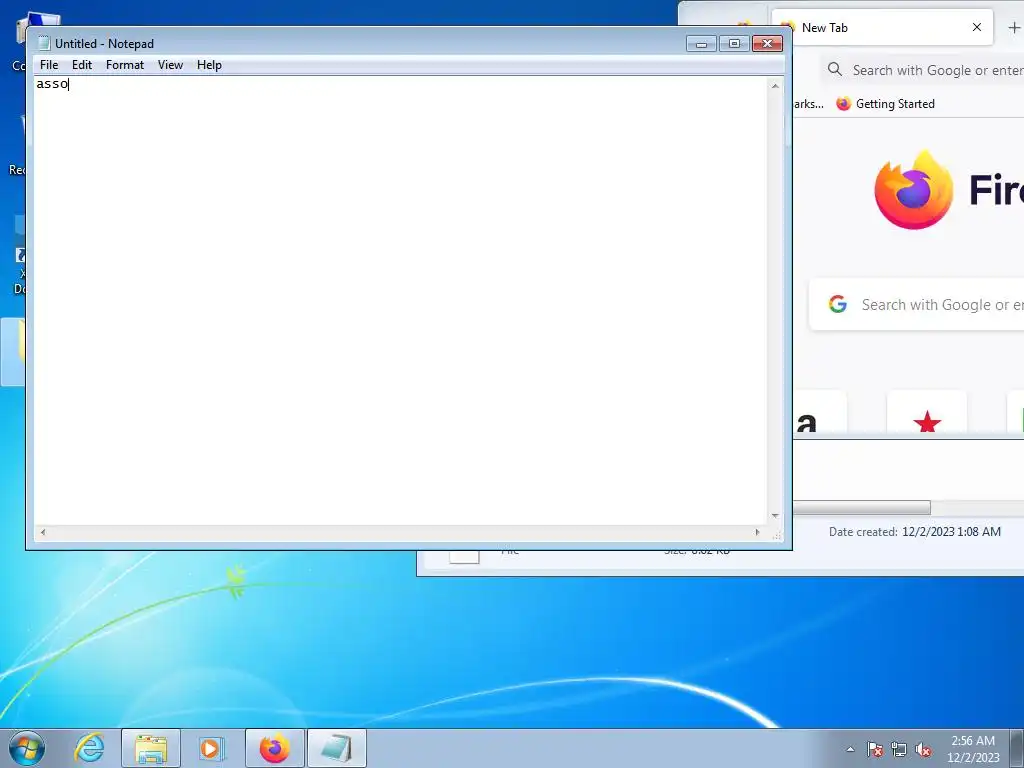The width and height of the screenshot is (1024, 768).
Task: Select the New Tab tab in Firefox
Action: pyautogui.click(x=882, y=27)
